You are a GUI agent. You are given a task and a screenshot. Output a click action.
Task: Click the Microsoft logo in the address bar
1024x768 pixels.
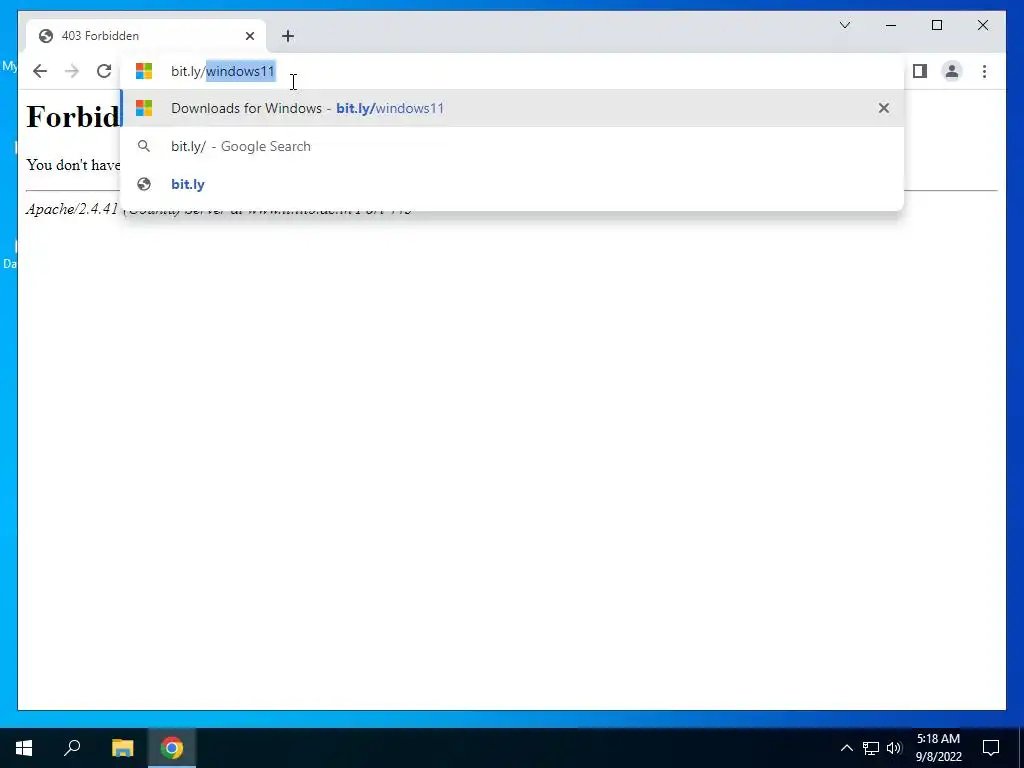tap(144, 71)
